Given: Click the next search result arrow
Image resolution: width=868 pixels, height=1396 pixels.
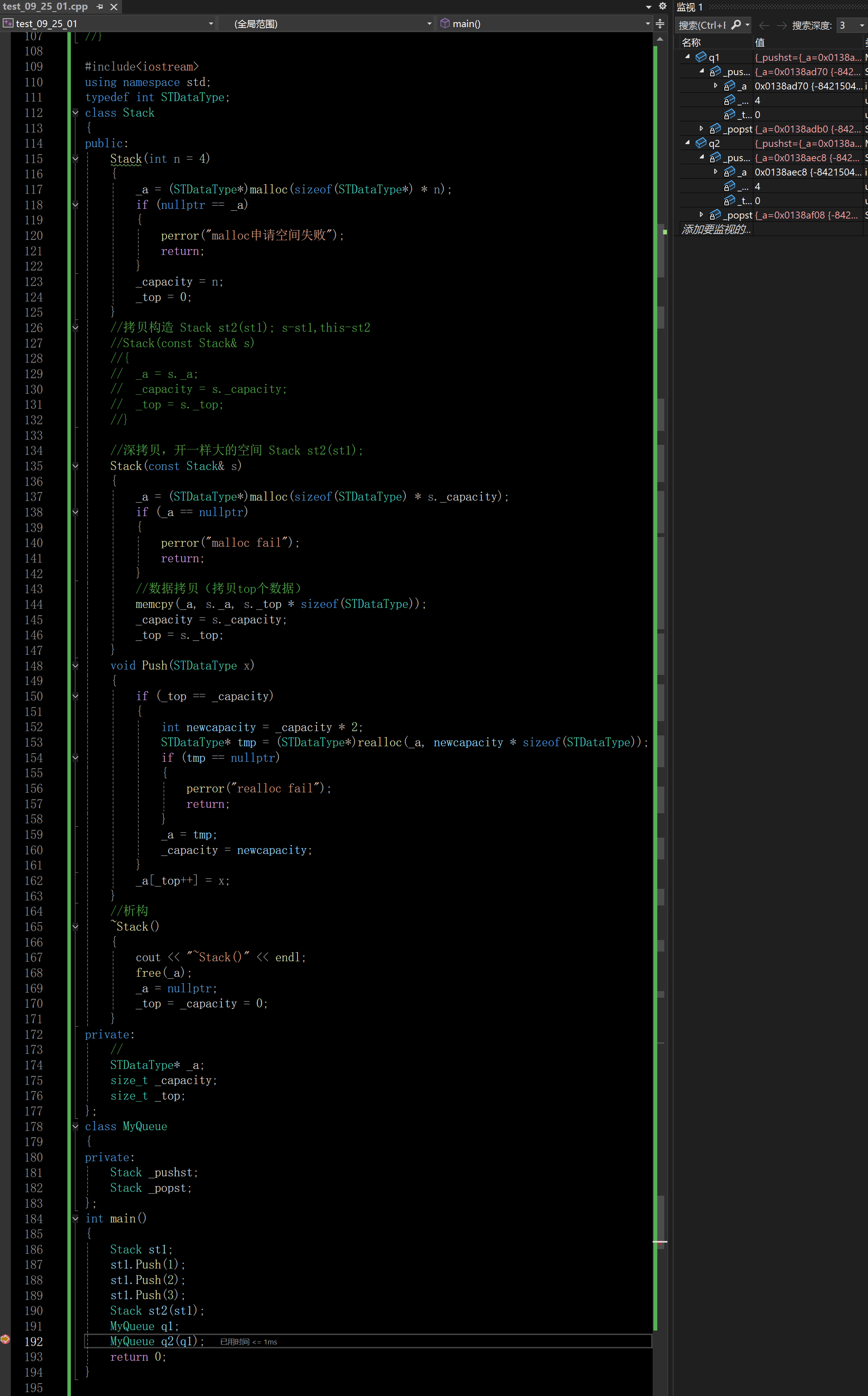Looking at the screenshot, I should pyautogui.click(x=781, y=25).
